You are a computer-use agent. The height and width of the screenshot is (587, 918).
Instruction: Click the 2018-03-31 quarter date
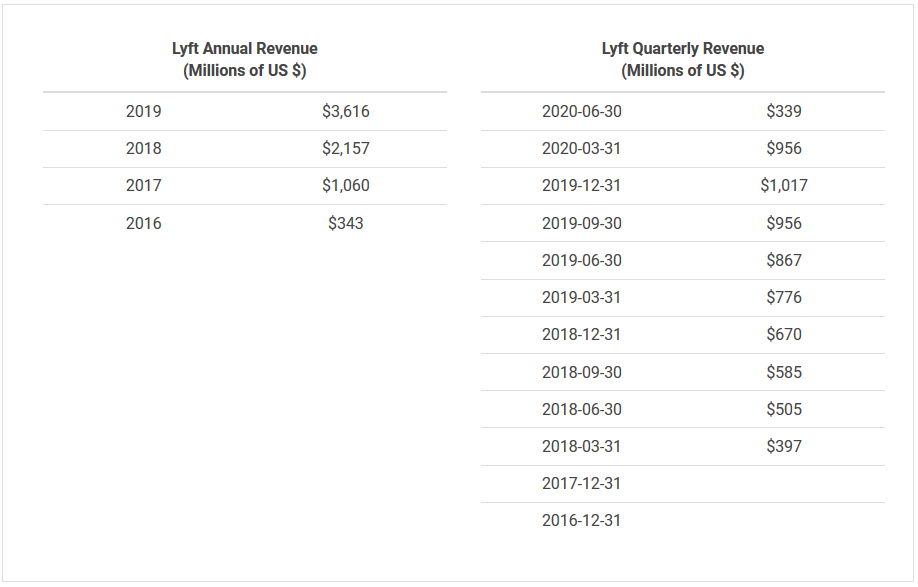(581, 446)
